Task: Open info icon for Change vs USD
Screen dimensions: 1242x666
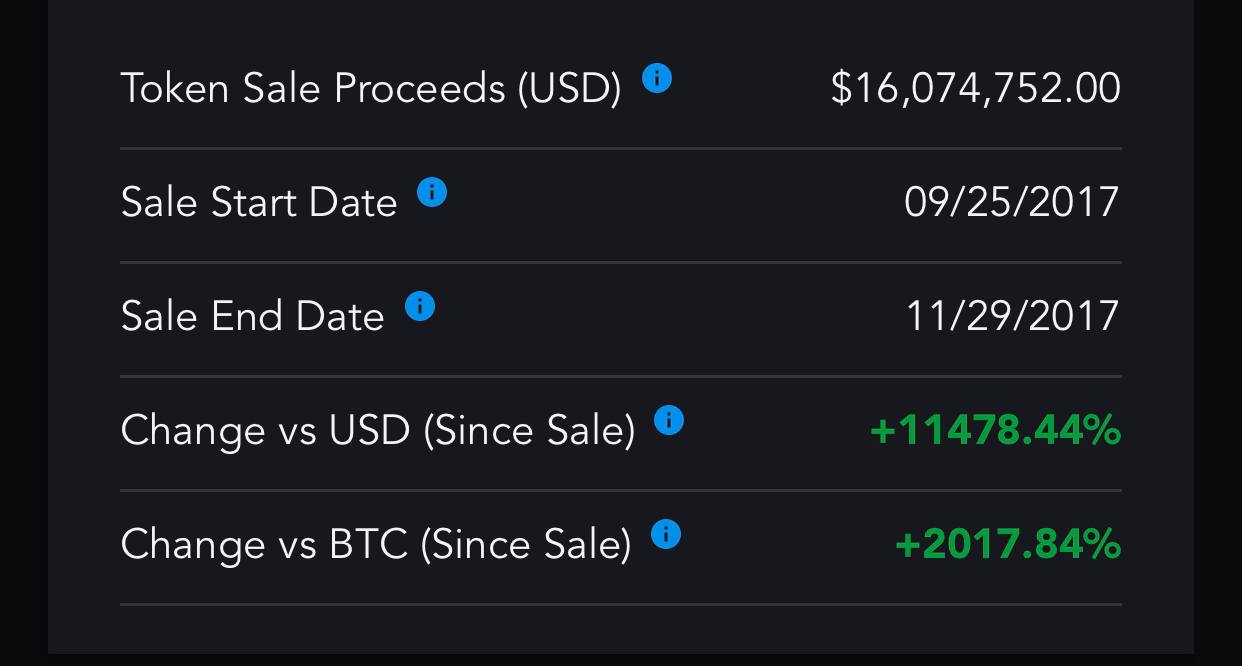Action: pos(668,420)
